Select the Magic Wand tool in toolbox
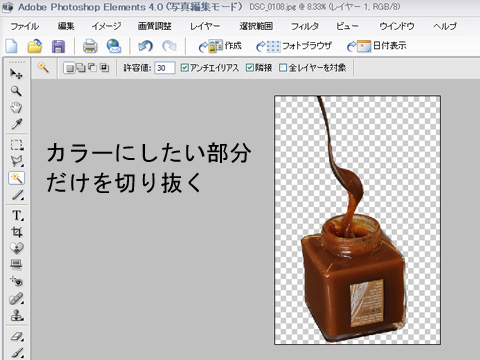This screenshot has width=480, height=360. pyautogui.click(x=16, y=178)
